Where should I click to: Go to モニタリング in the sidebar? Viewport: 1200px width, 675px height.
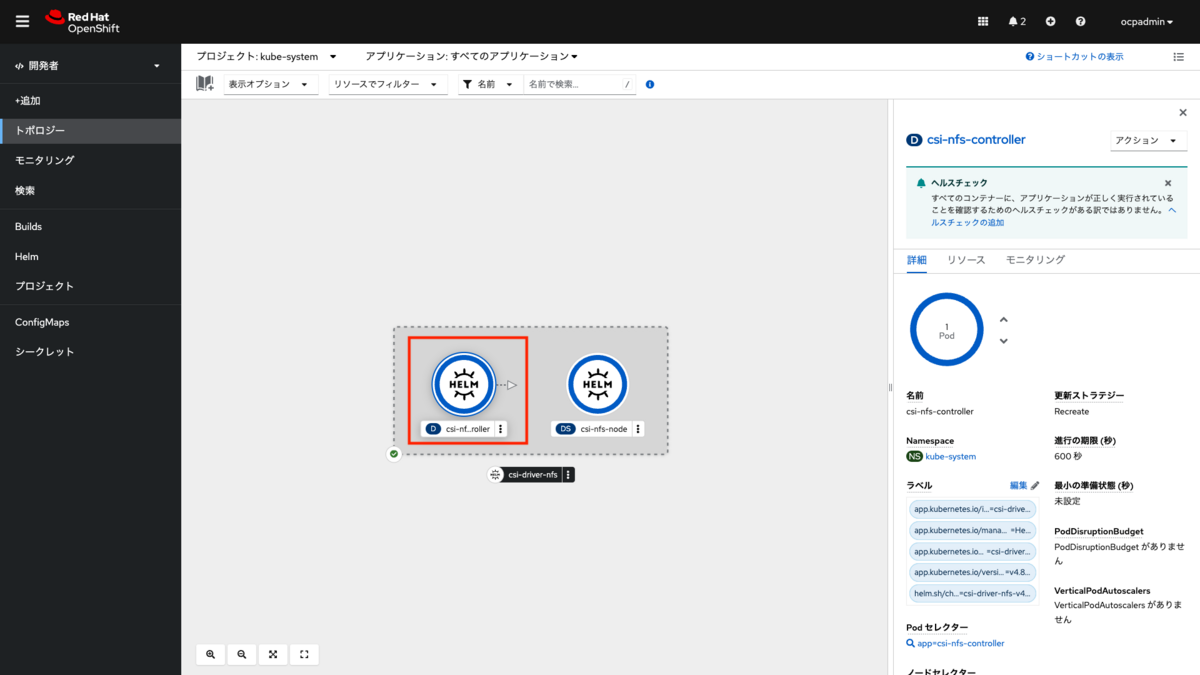(91, 160)
